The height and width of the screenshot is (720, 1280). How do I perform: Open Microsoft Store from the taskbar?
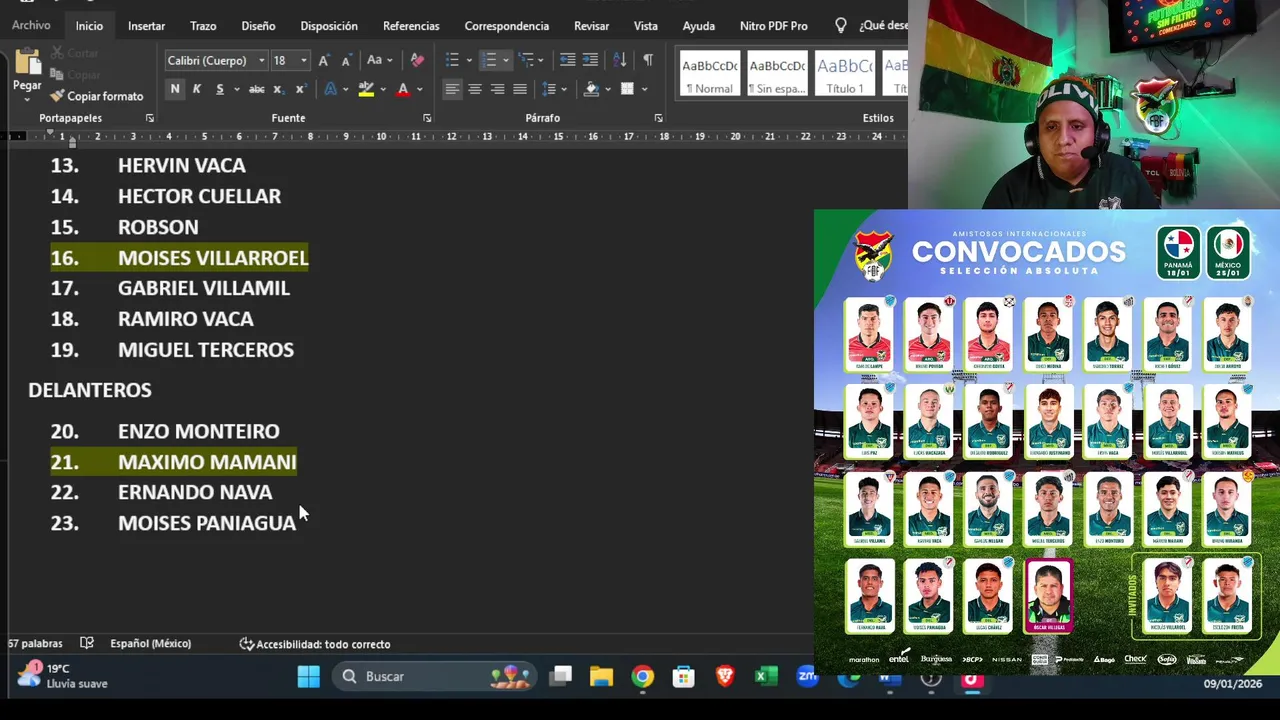click(683, 677)
